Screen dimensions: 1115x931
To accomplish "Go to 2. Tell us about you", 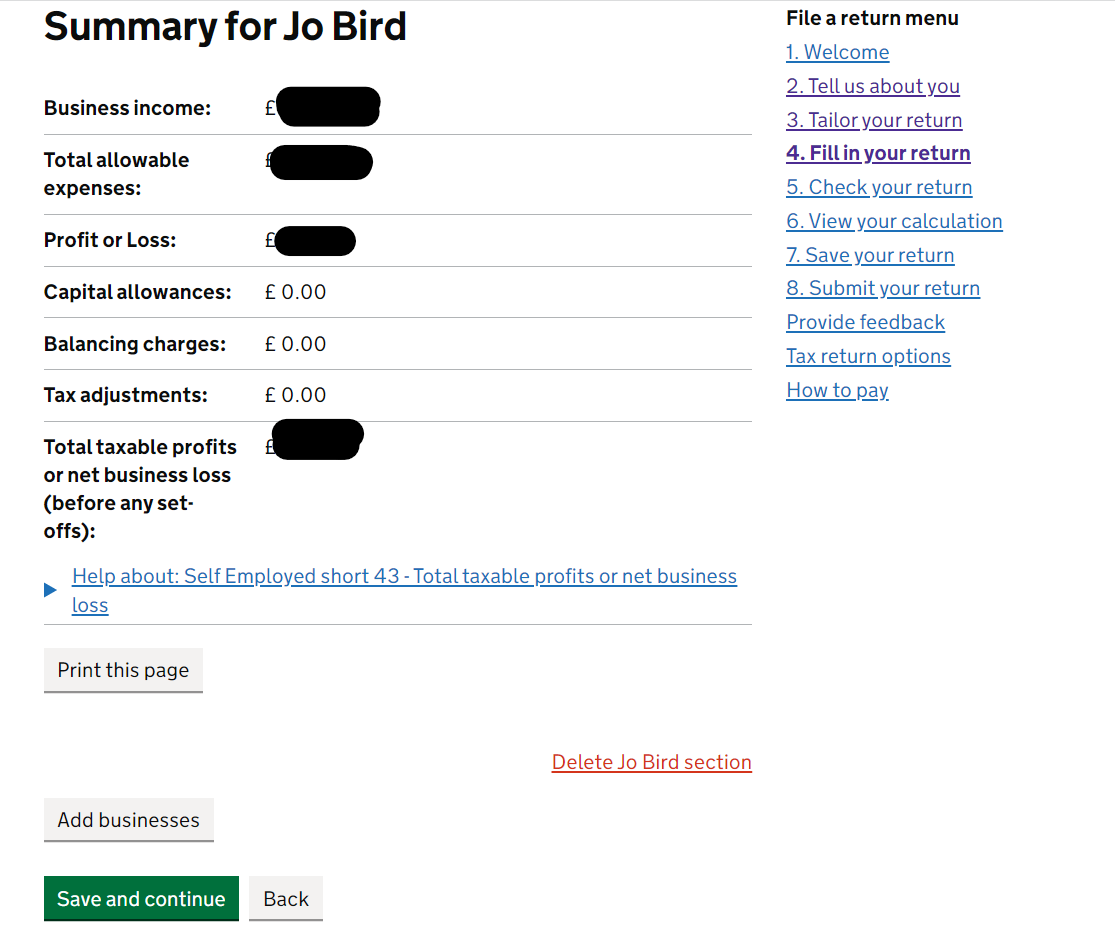I will click(x=873, y=86).
